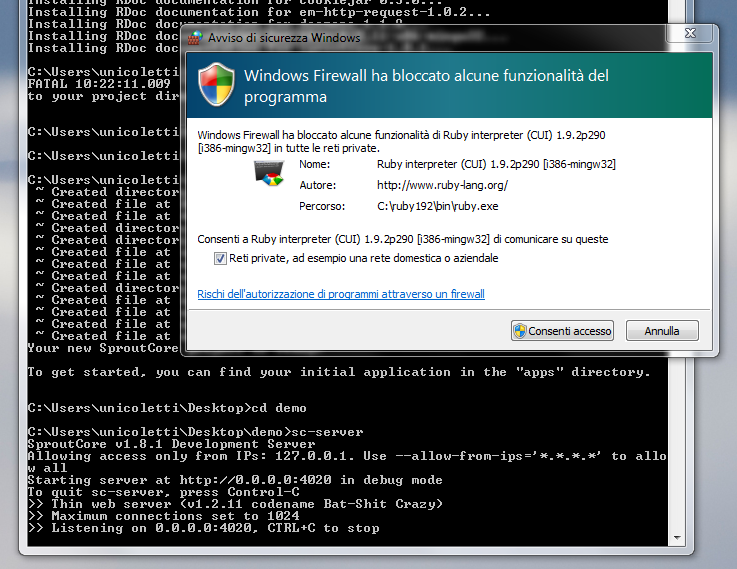737x569 pixels.
Task: Toggle the Reti private checkbox
Action: [x=220, y=258]
